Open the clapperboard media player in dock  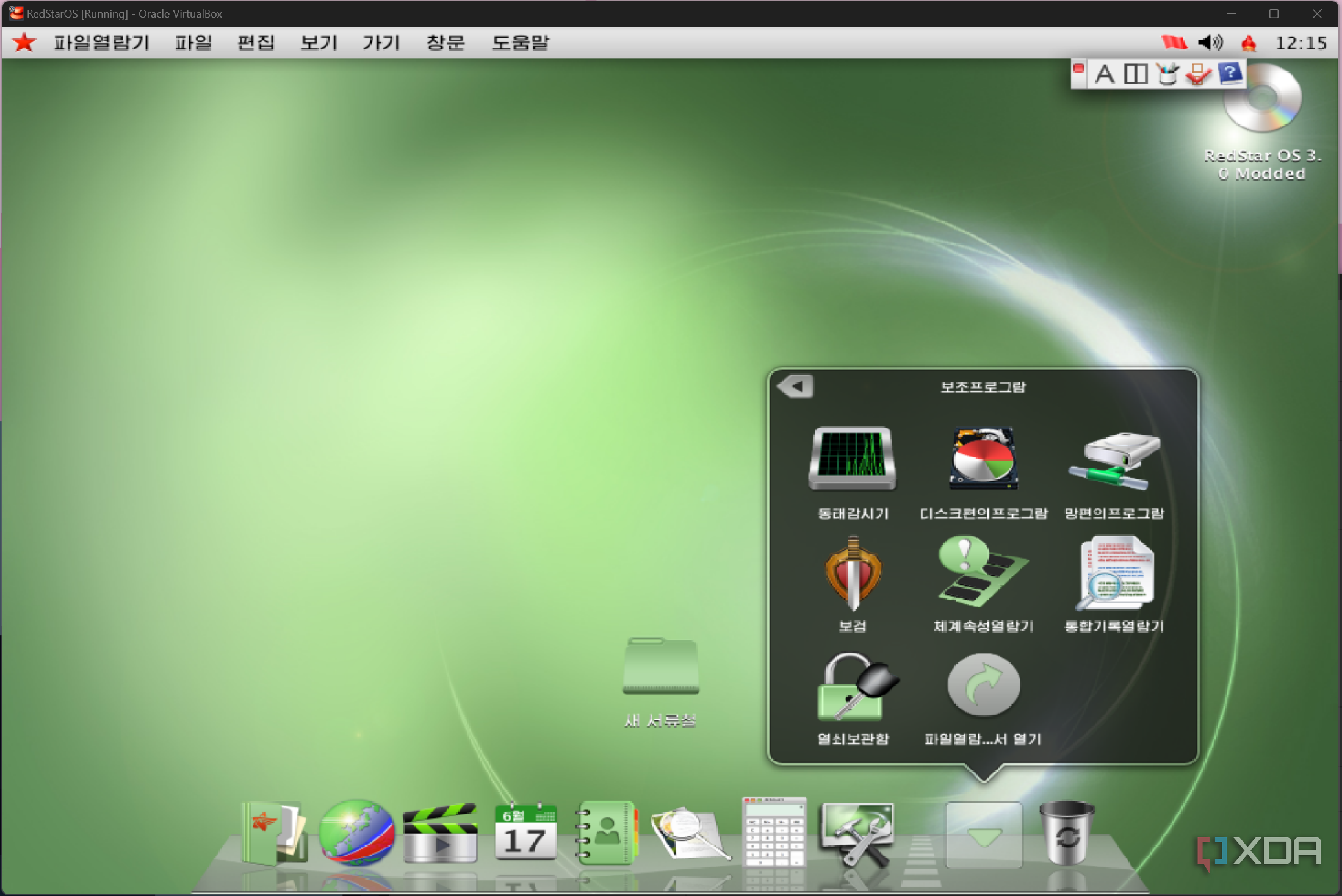440,833
